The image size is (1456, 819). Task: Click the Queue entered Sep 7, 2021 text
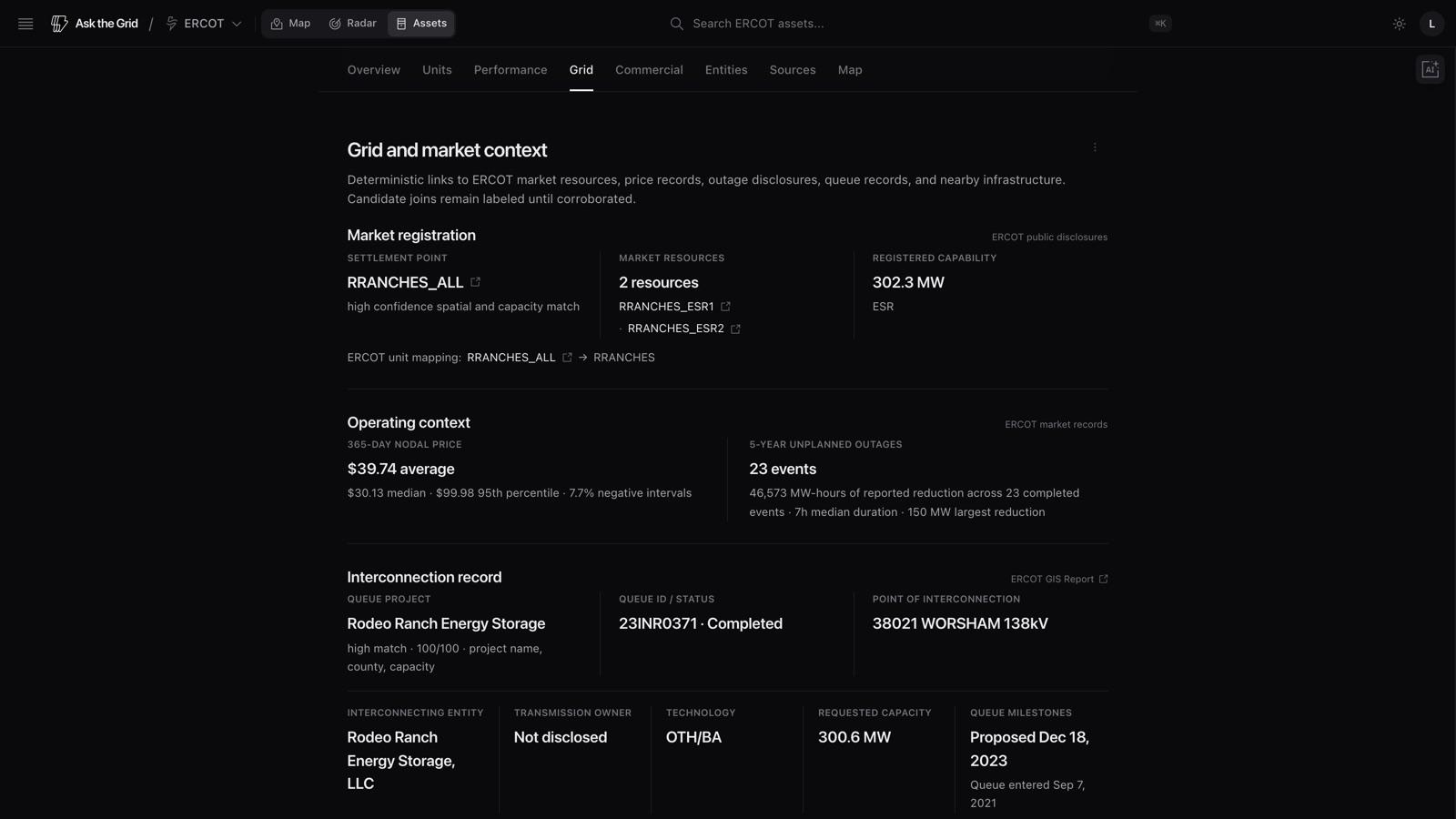1027,794
